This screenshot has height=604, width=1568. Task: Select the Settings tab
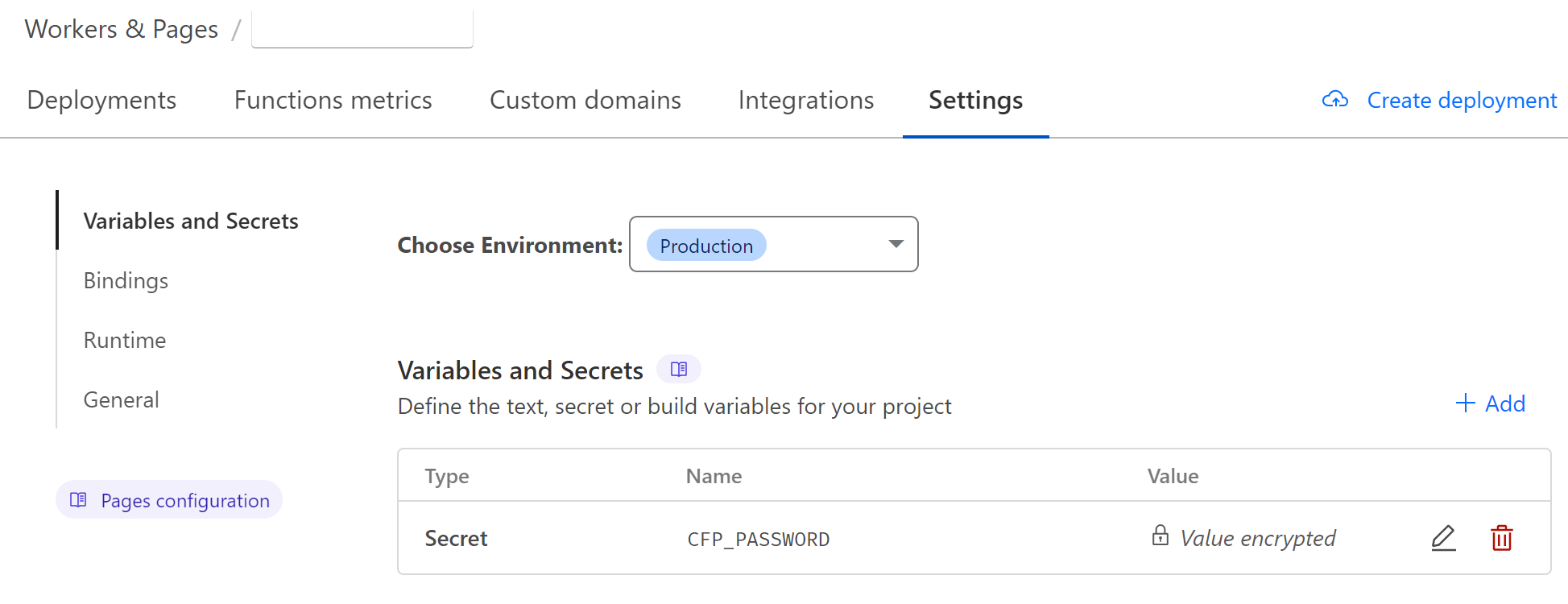click(975, 100)
